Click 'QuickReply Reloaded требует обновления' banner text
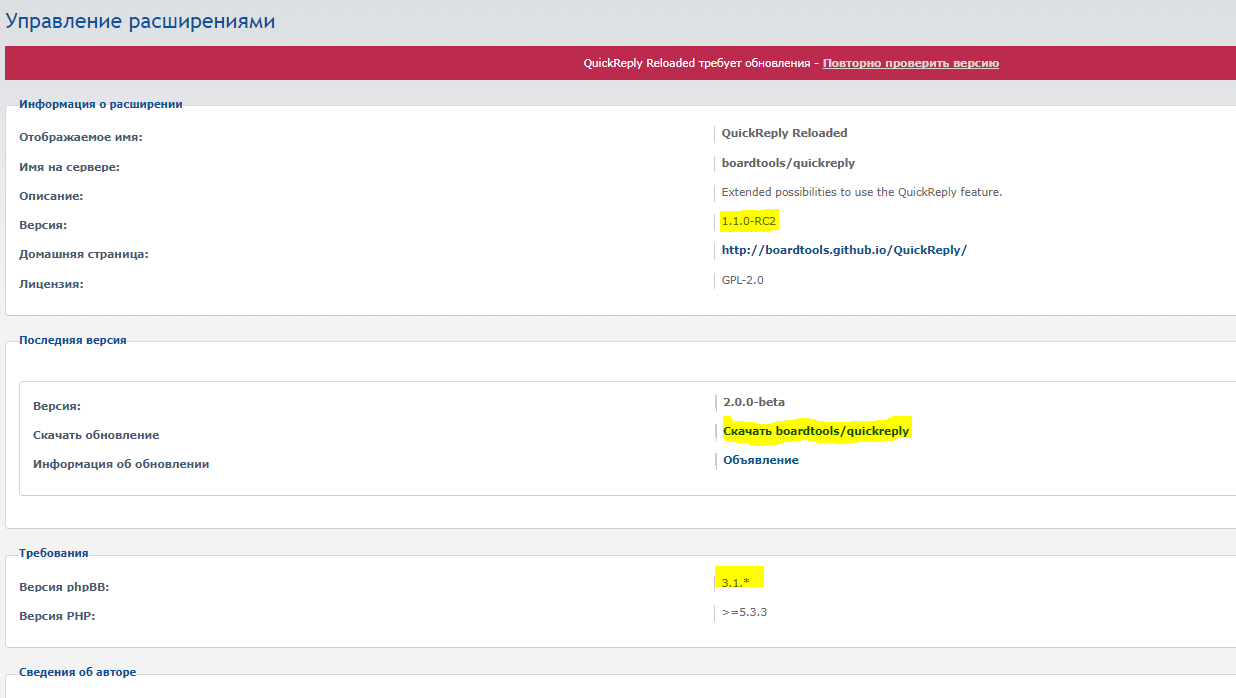This screenshot has height=698, width=1236. pyautogui.click(x=697, y=63)
